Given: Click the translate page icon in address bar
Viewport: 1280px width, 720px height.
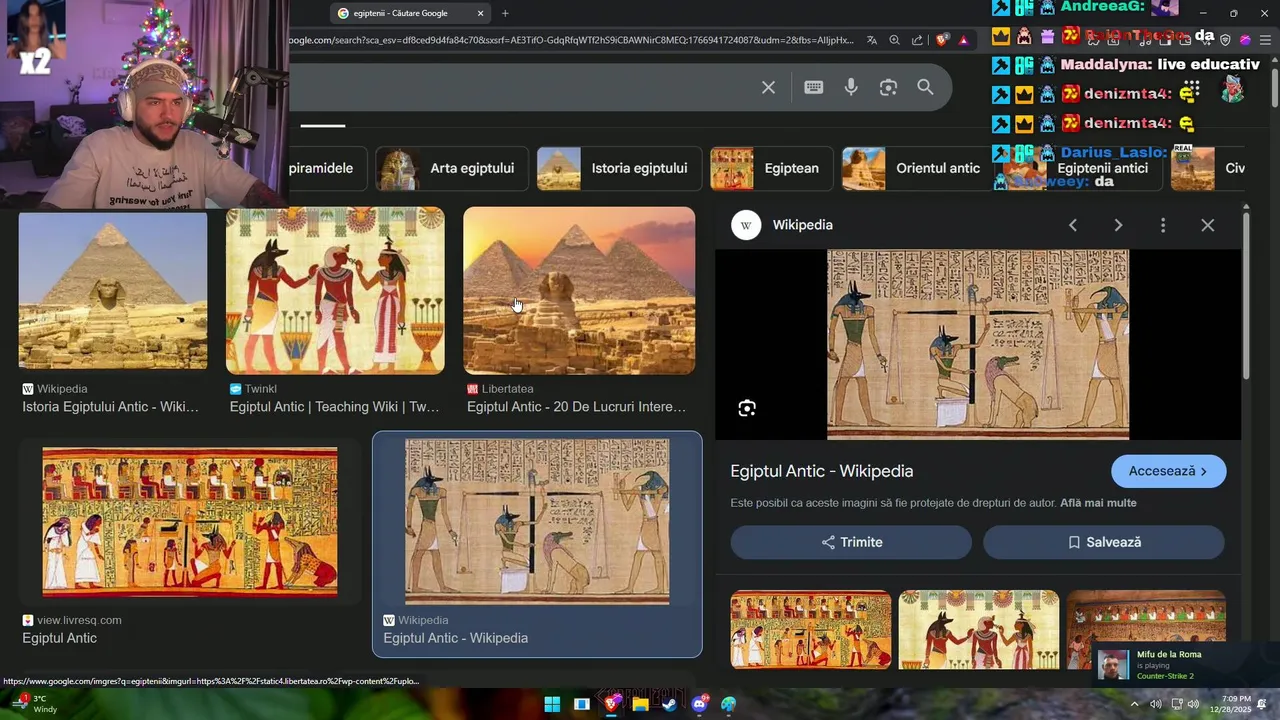Looking at the screenshot, I should point(872,40).
